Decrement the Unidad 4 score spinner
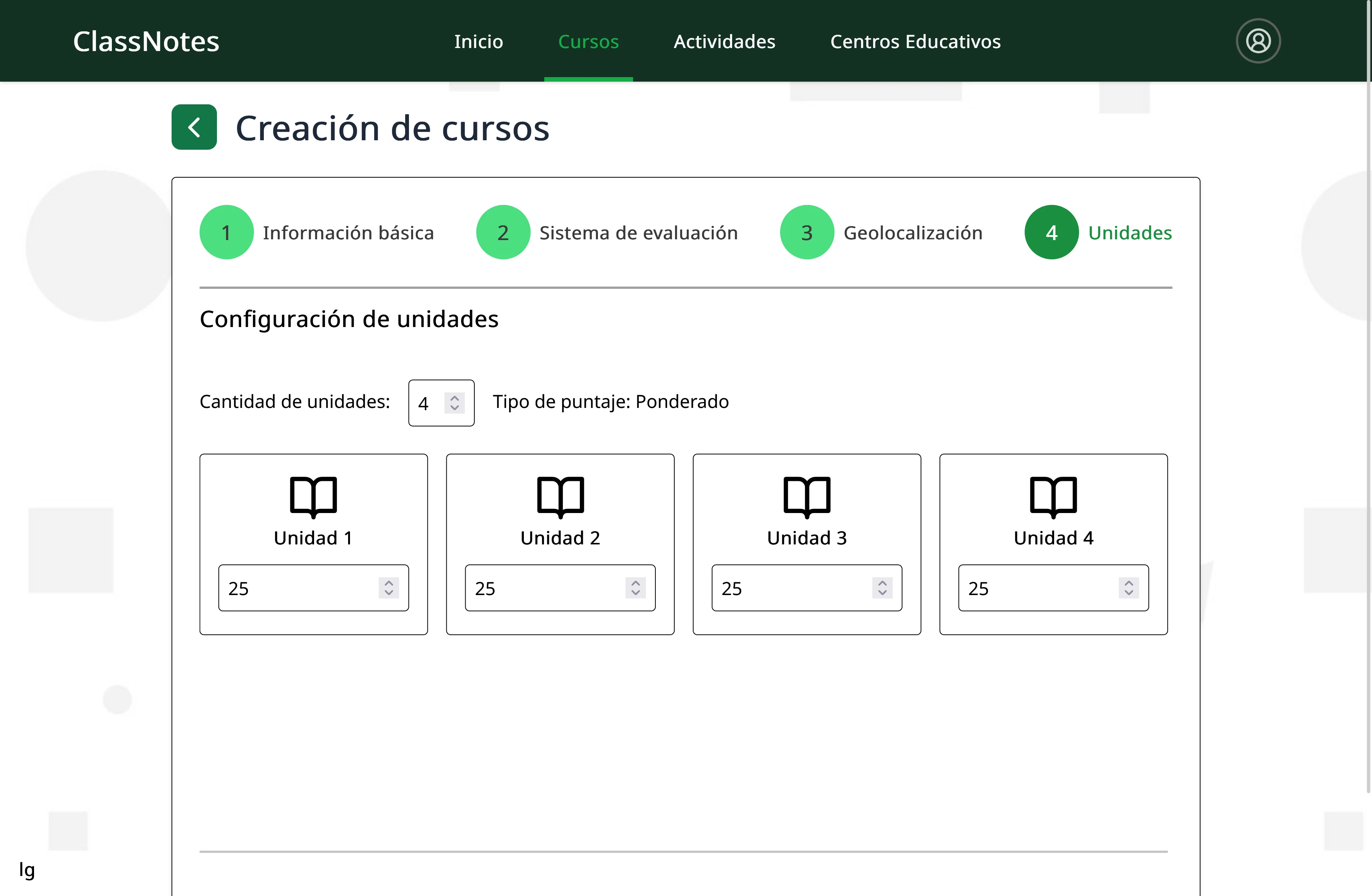 [x=1129, y=593]
